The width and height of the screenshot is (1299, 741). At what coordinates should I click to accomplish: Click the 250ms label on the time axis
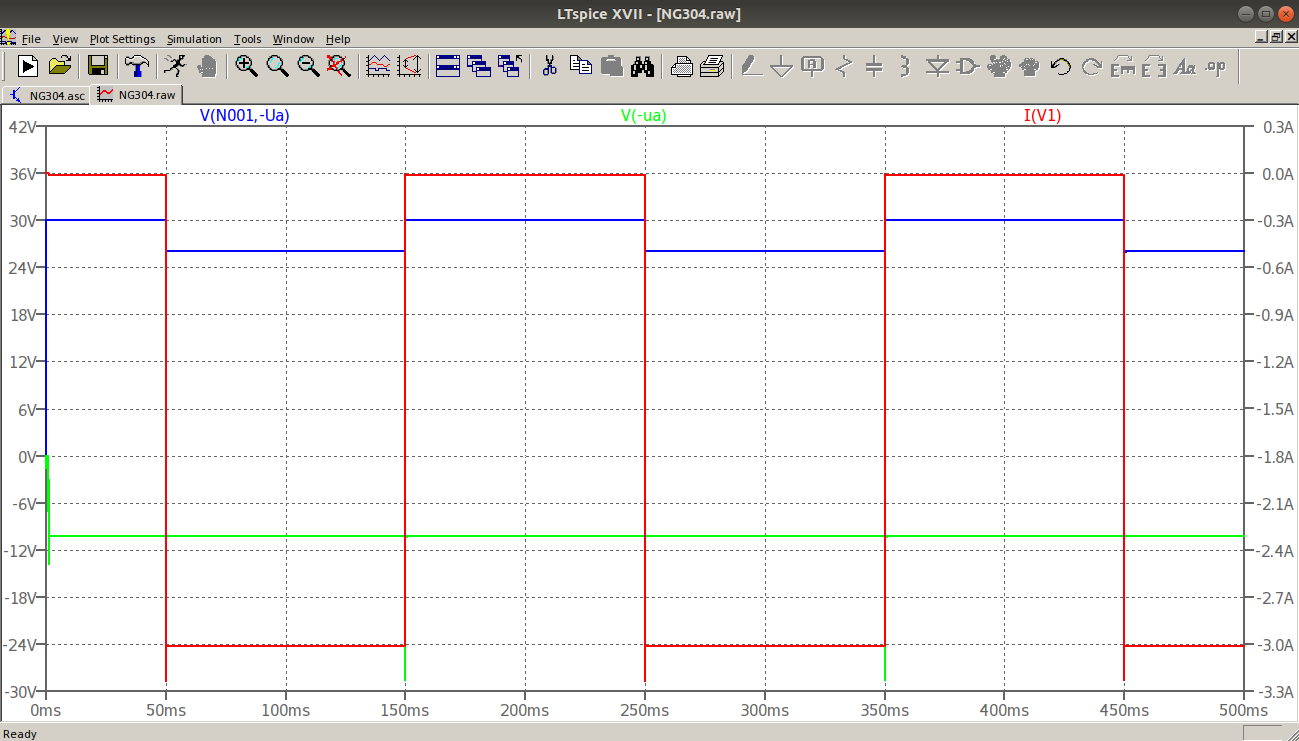click(645, 710)
